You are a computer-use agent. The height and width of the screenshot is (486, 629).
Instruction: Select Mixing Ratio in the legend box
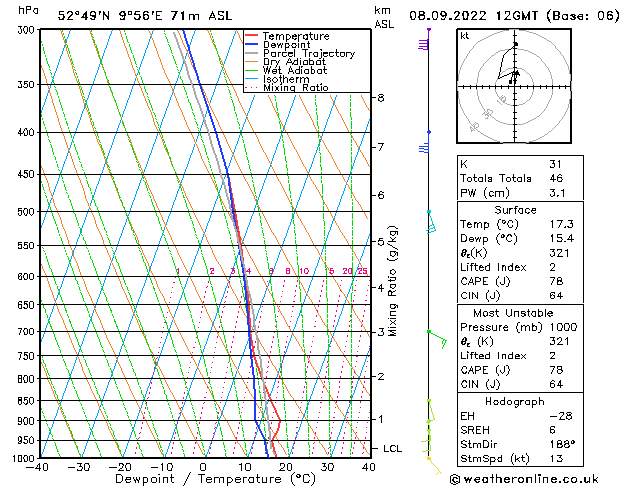tap(296, 87)
